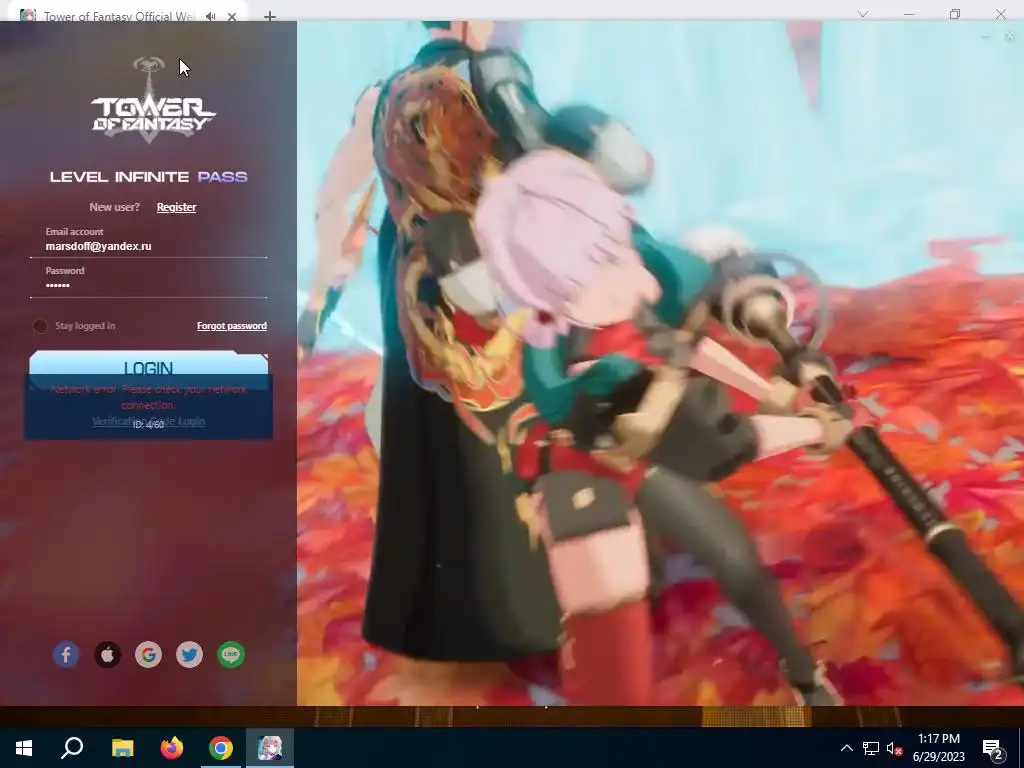Open Google Chrome from the taskbar
Viewport: 1024px width, 768px height.
click(x=221, y=748)
